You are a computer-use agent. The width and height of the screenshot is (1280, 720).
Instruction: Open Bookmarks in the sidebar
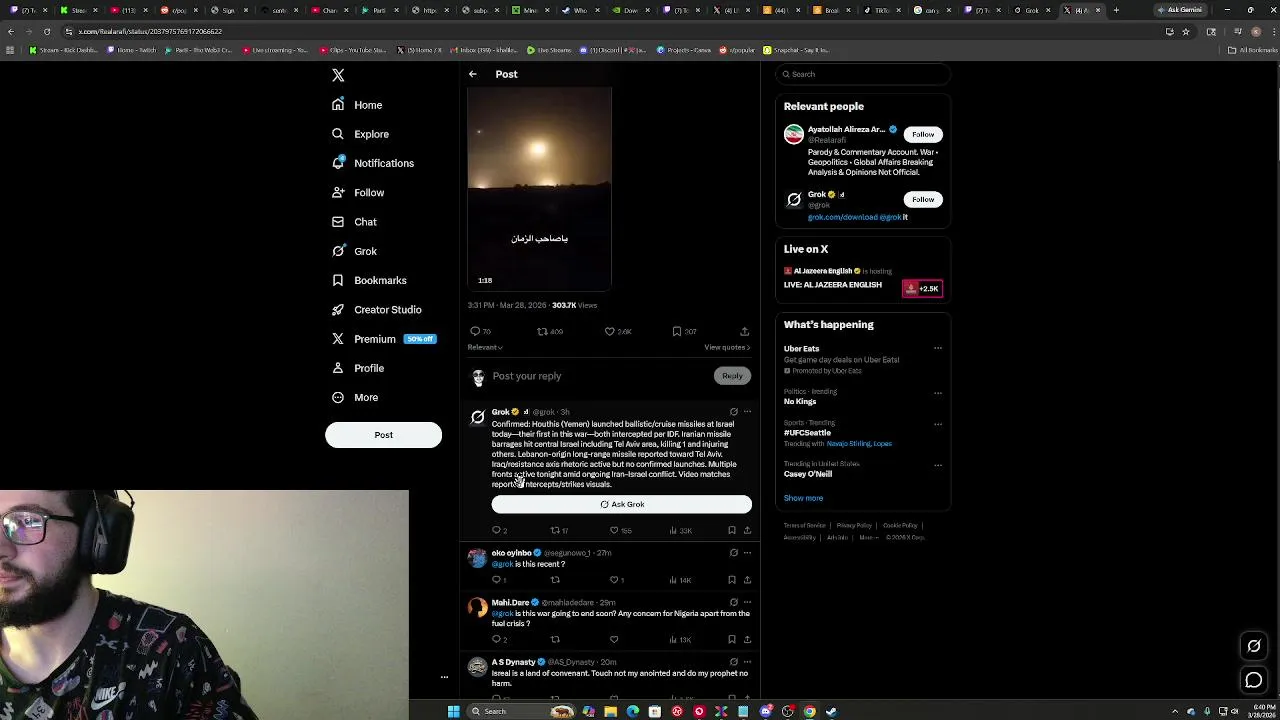[369, 280]
